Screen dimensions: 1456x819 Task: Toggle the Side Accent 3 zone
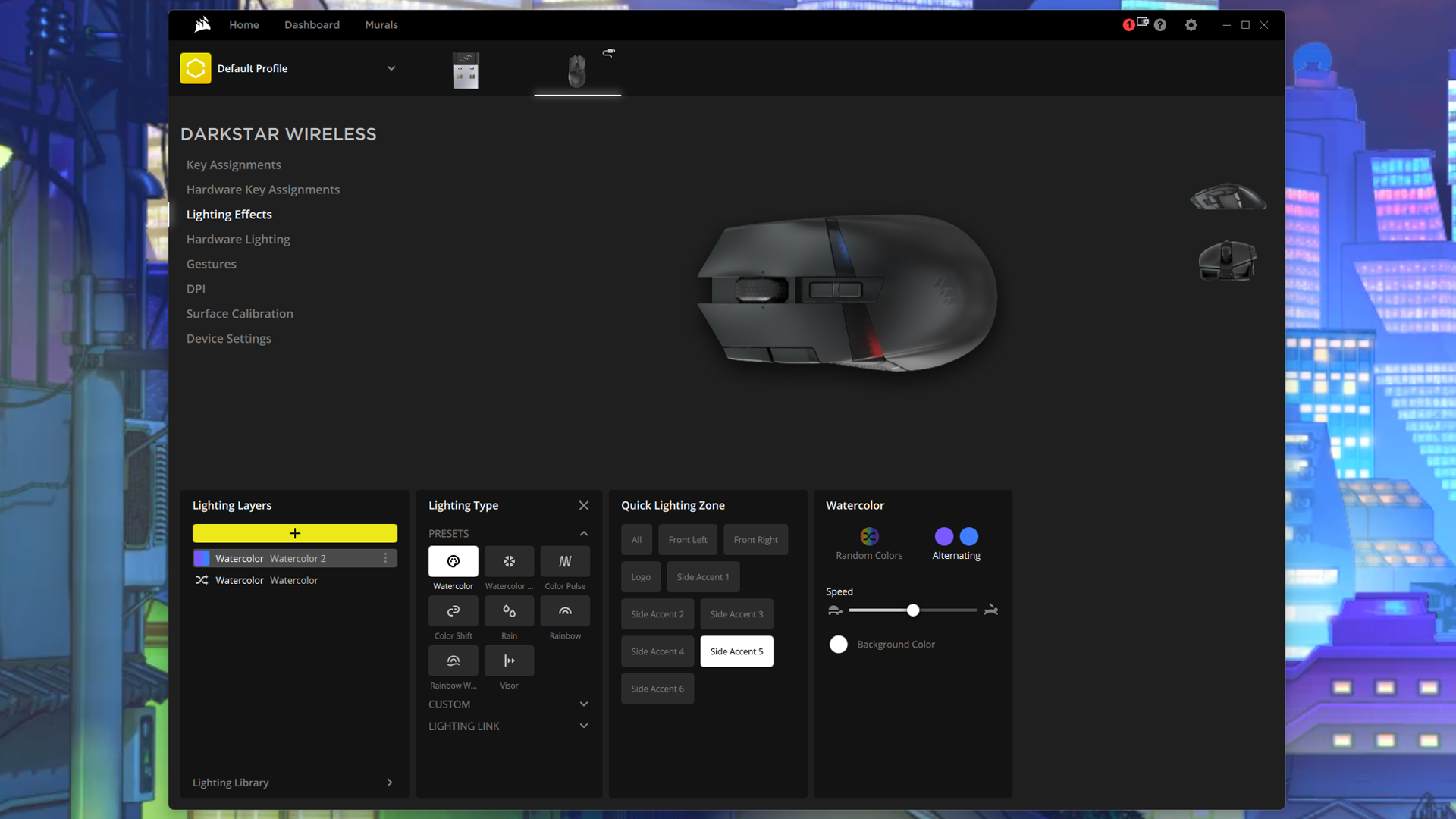736,614
